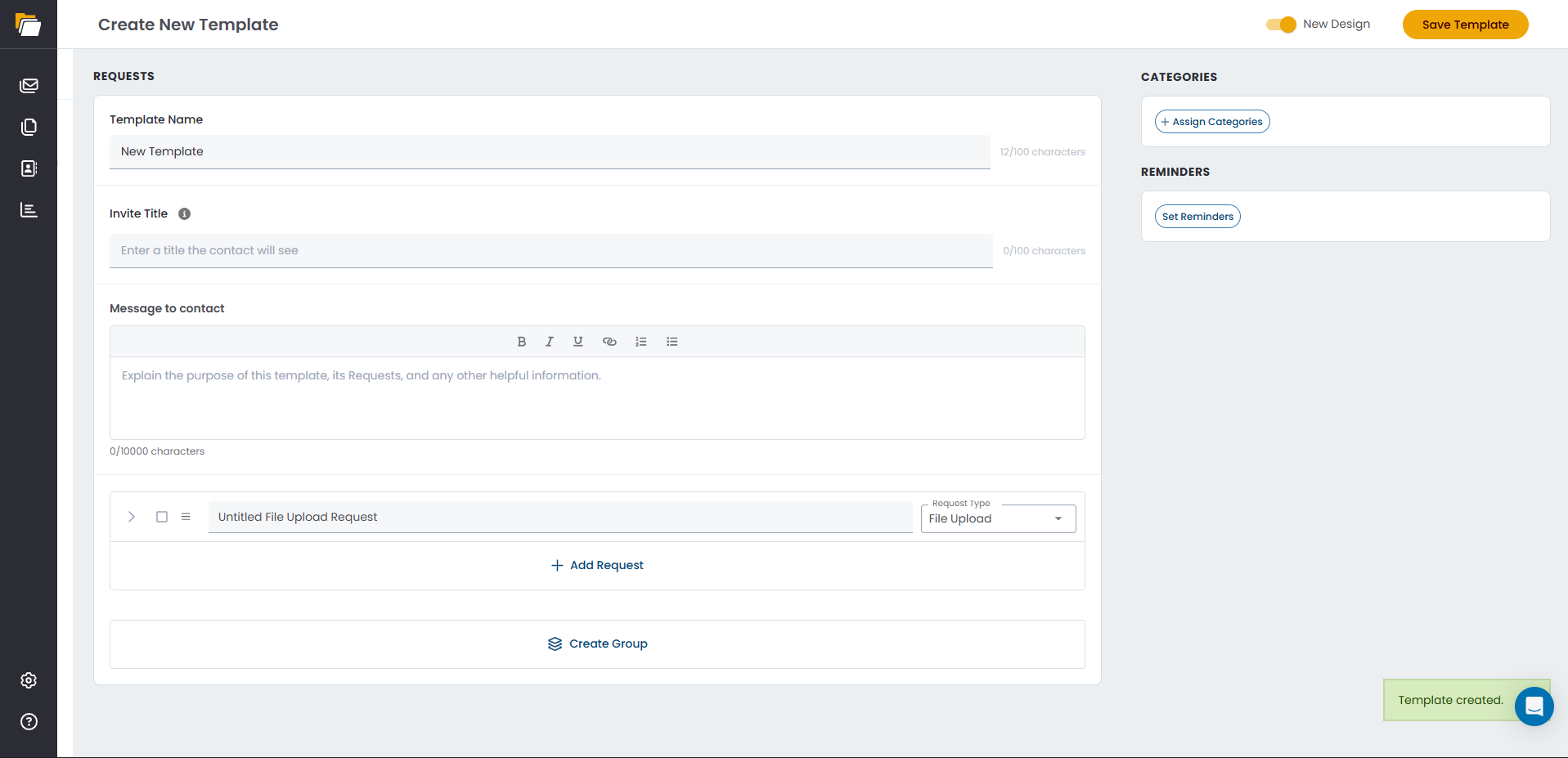Open the Request Type File Upload dropdown
Screen dimensions: 1568x758
pos(998,518)
